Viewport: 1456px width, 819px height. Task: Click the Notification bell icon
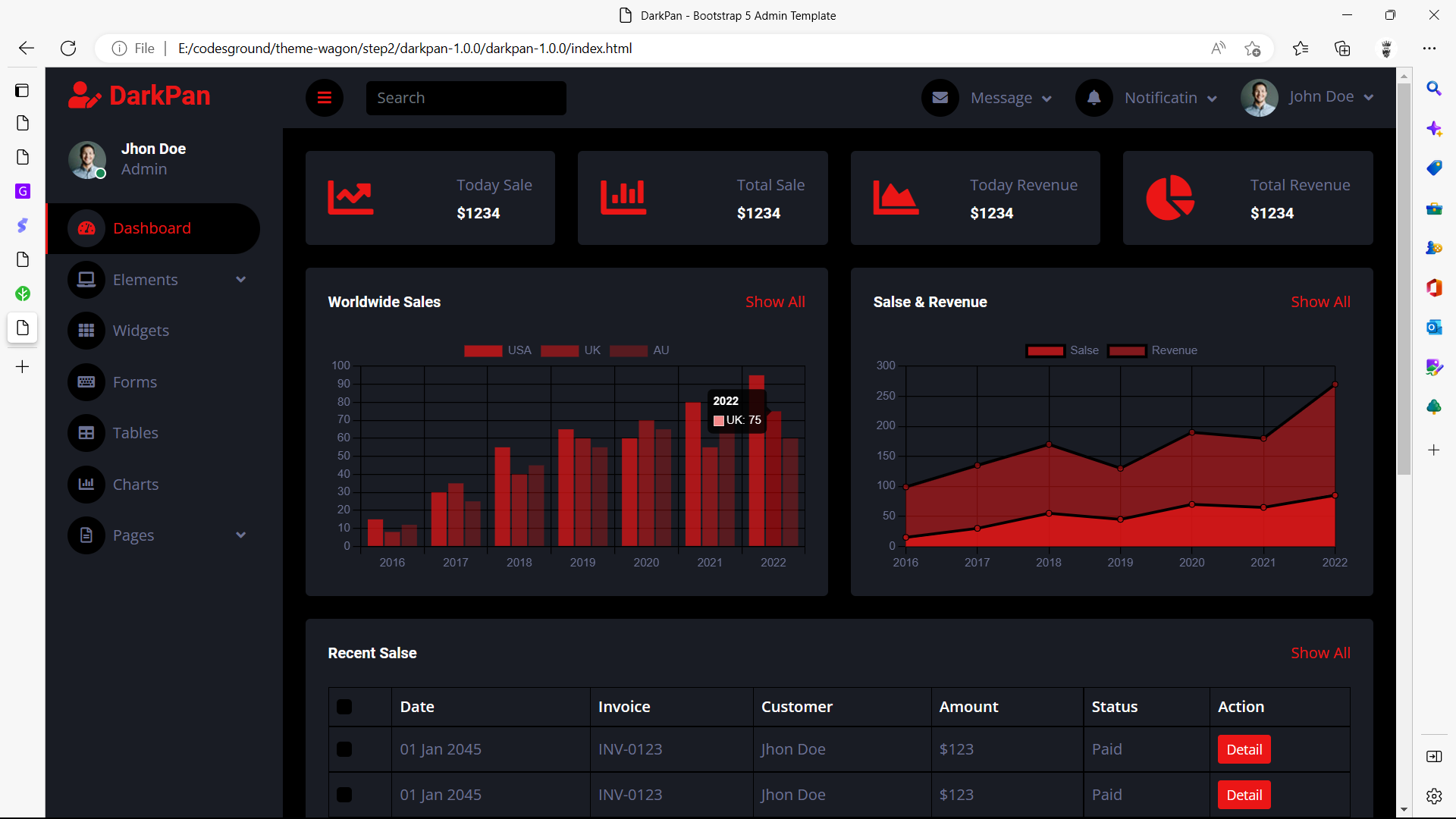click(x=1094, y=98)
